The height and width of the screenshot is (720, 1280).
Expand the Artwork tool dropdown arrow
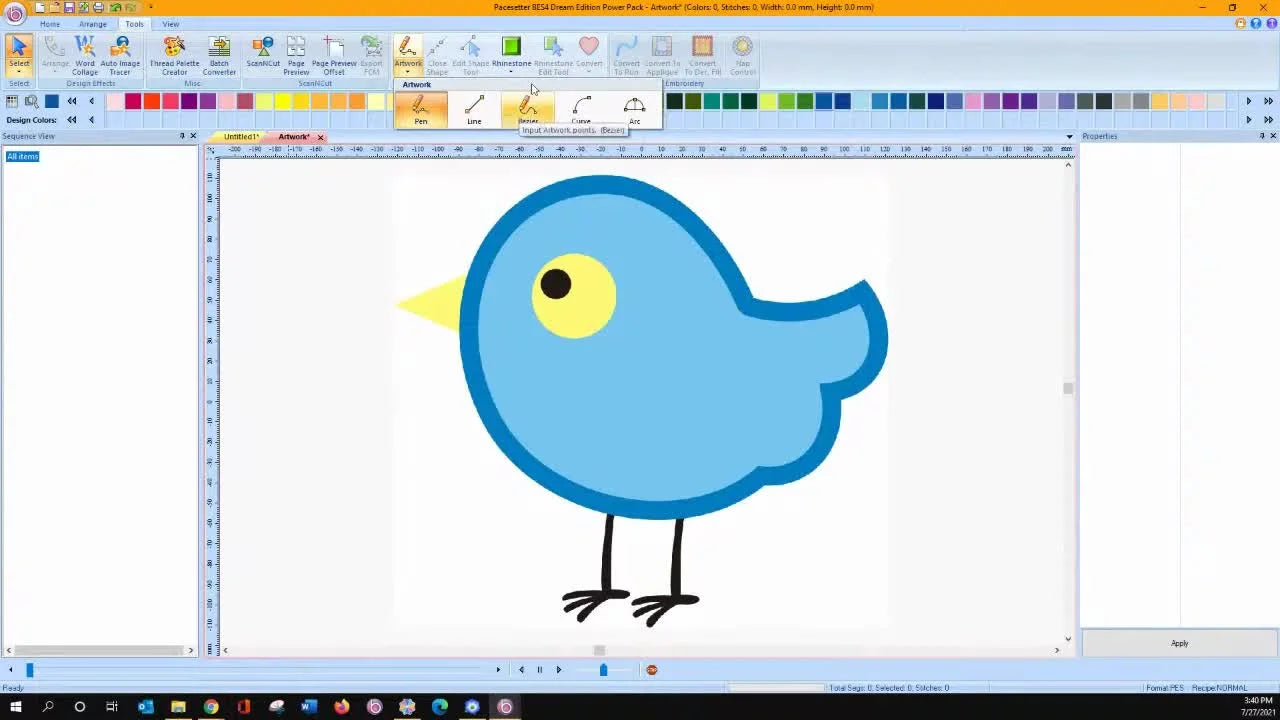click(x=408, y=73)
